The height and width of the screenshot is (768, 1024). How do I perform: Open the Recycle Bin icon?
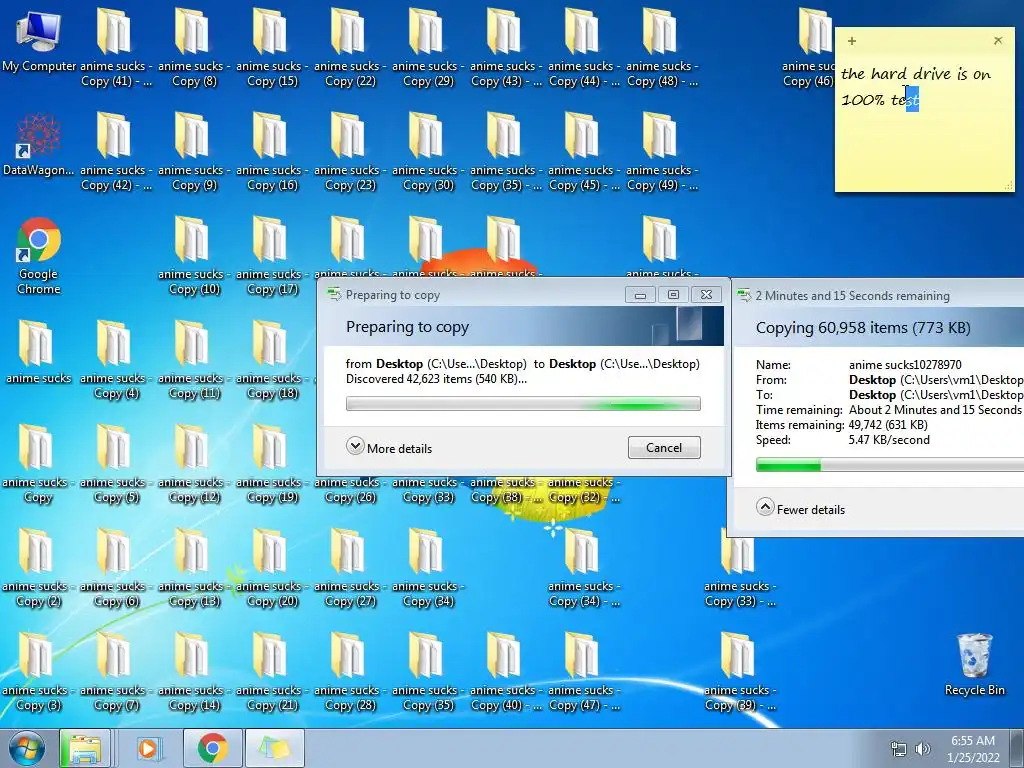tap(974, 664)
